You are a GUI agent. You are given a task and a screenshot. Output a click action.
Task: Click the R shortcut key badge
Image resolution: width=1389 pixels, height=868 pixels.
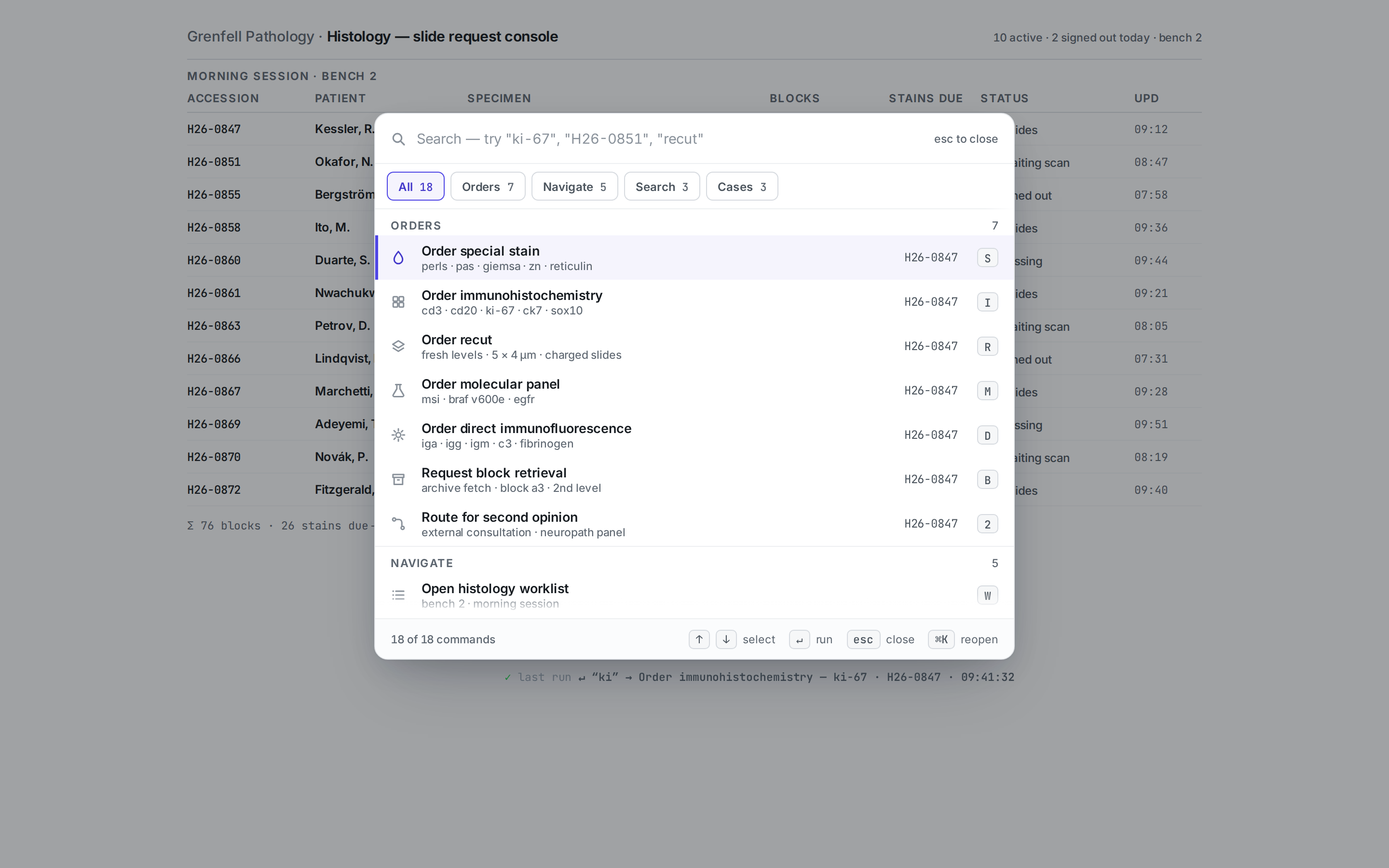pyautogui.click(x=987, y=346)
